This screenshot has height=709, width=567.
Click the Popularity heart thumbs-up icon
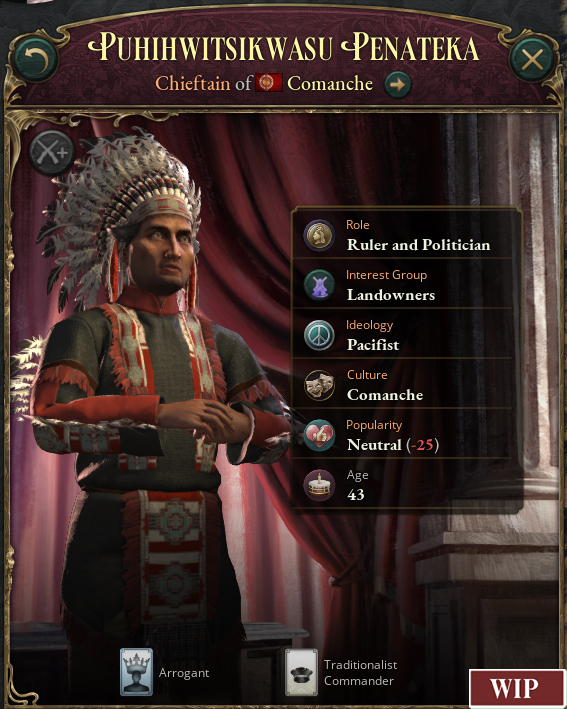319,435
